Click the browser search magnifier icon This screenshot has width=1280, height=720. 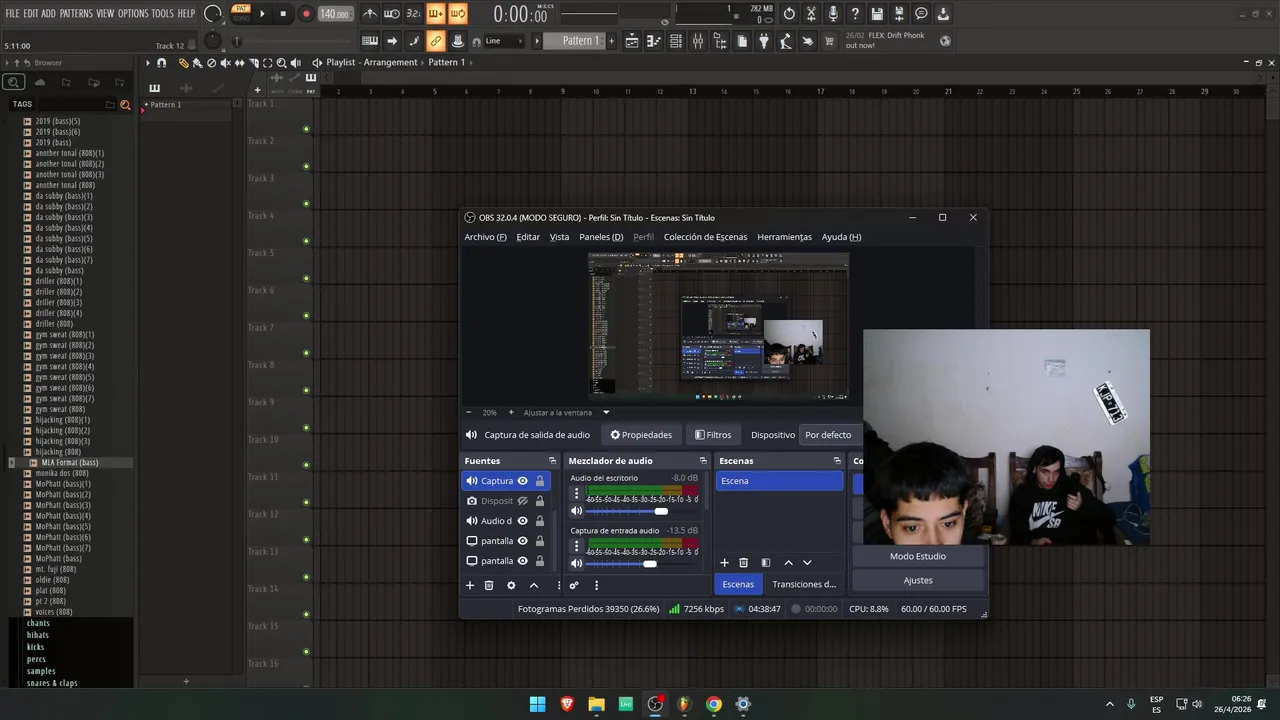tap(13, 83)
